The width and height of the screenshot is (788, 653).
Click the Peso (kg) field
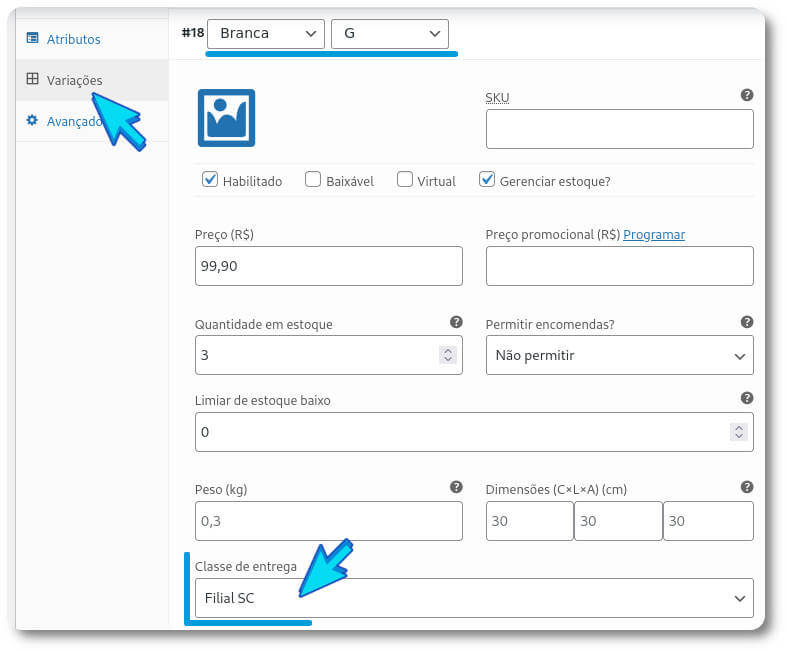point(329,521)
